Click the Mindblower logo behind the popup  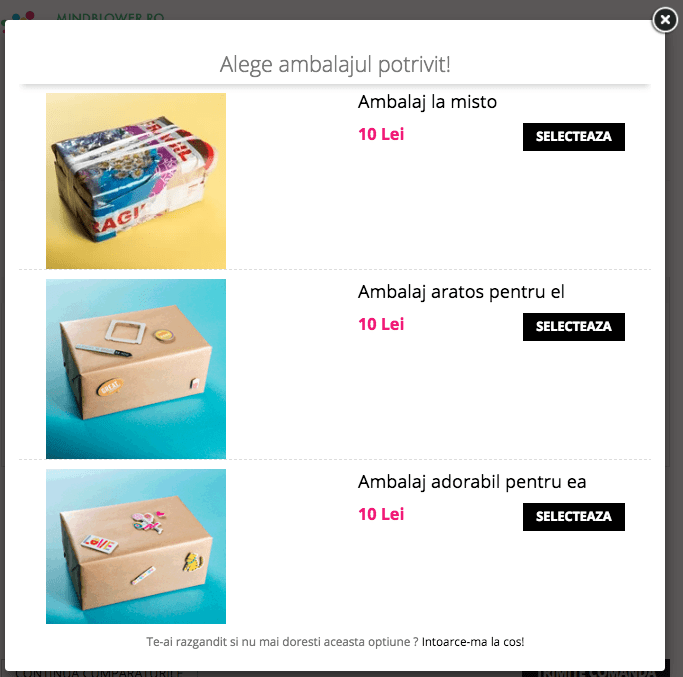coord(20,16)
